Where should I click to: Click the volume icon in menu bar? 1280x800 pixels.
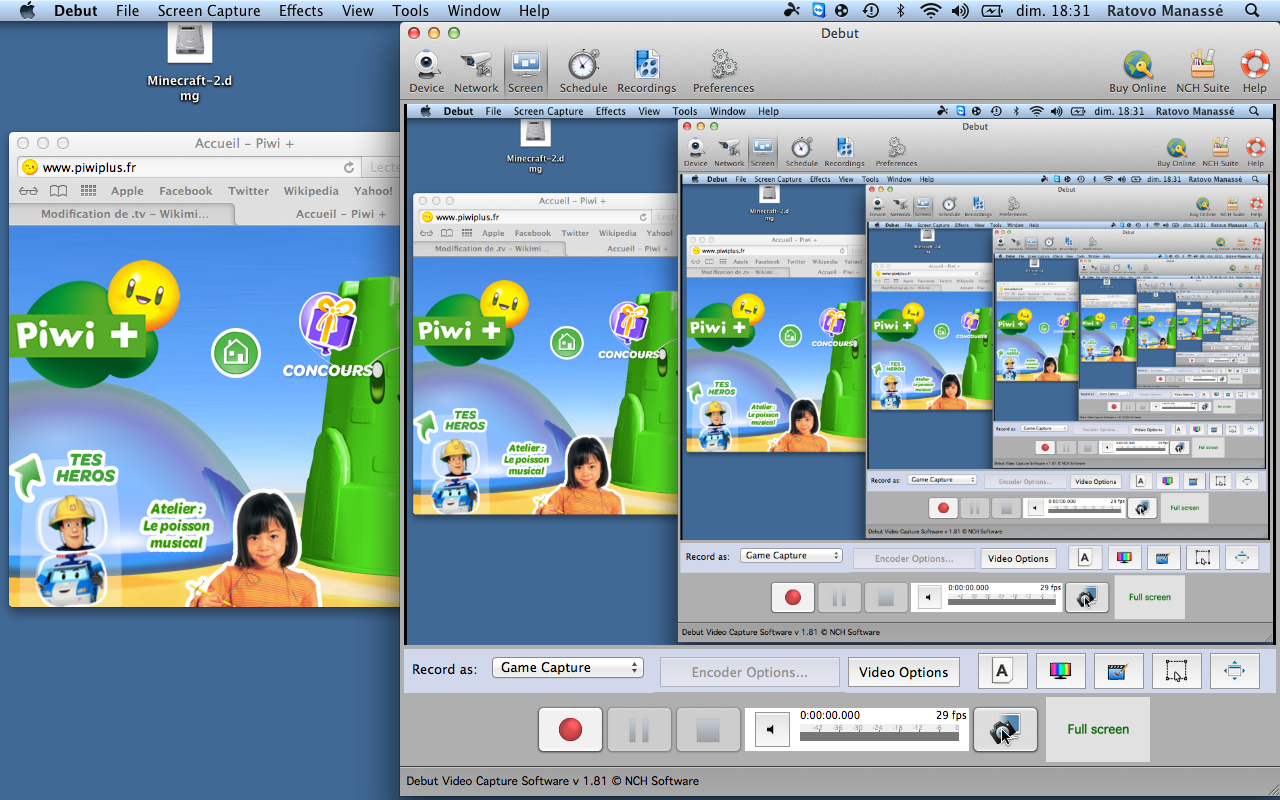point(960,11)
